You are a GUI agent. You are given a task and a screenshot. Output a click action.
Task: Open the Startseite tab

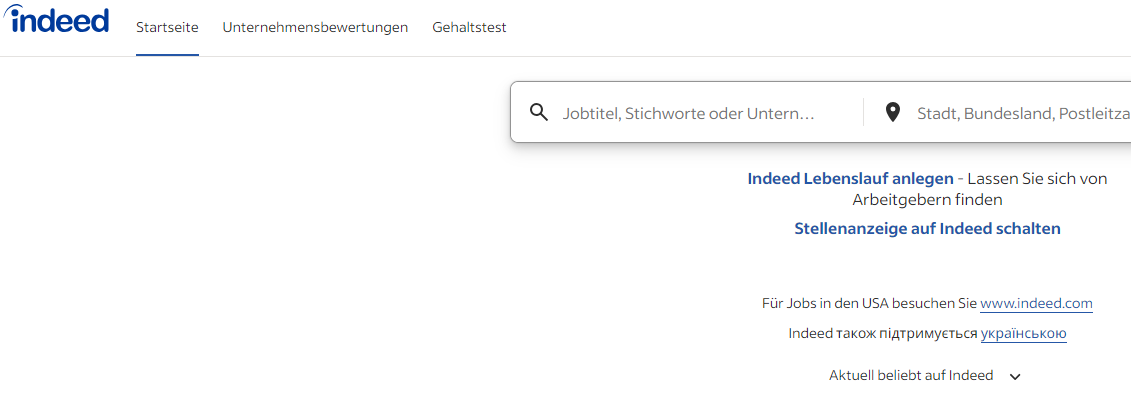pyautogui.click(x=167, y=28)
